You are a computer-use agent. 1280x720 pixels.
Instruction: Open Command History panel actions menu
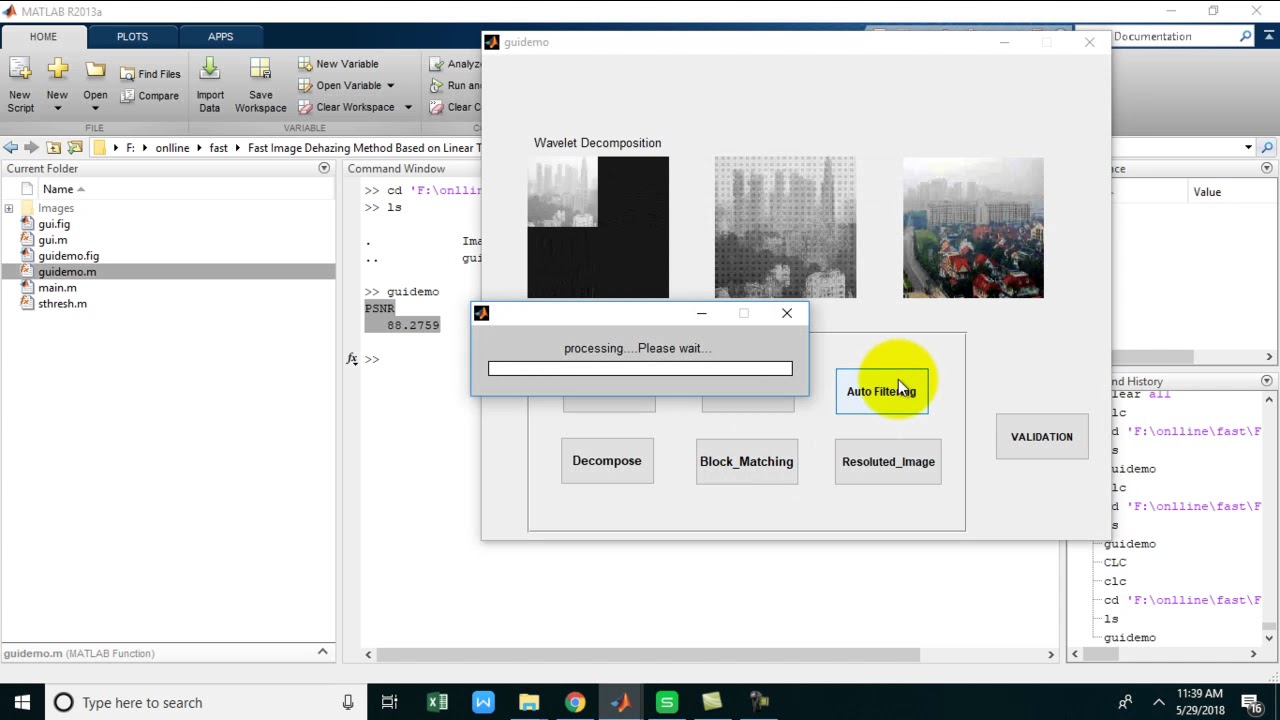point(1266,381)
